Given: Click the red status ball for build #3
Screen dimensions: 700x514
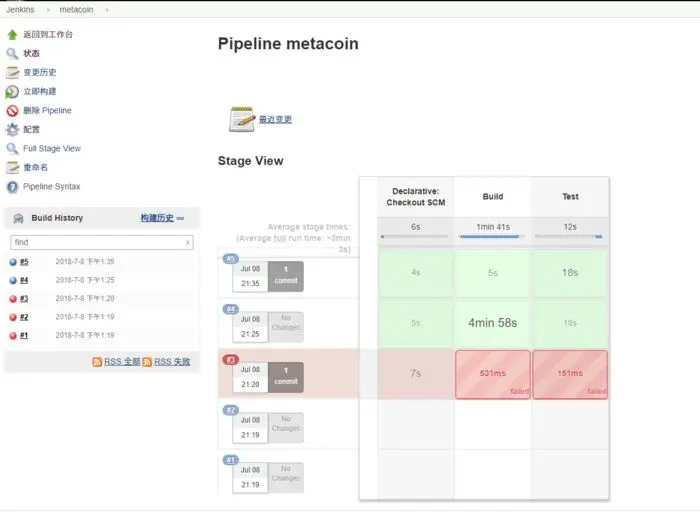Looking at the screenshot, I should [x=13, y=299].
